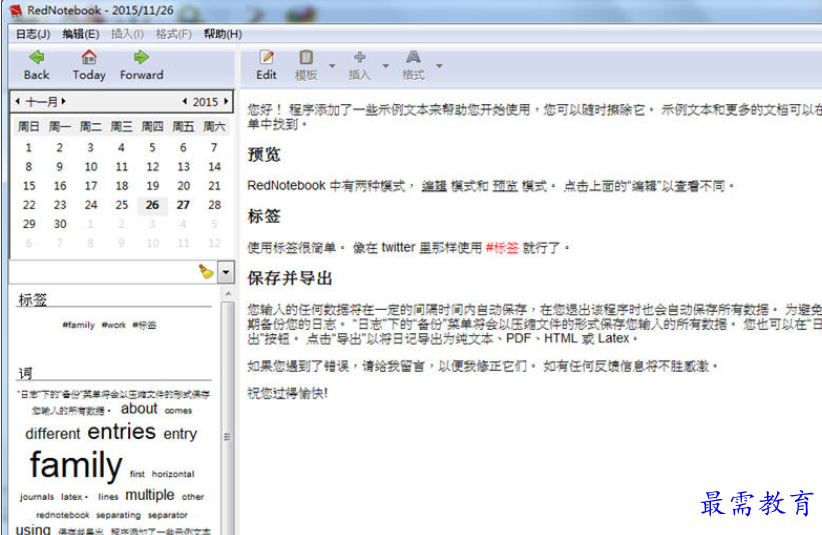Click the RedNotebook title bar app icon

16,10
